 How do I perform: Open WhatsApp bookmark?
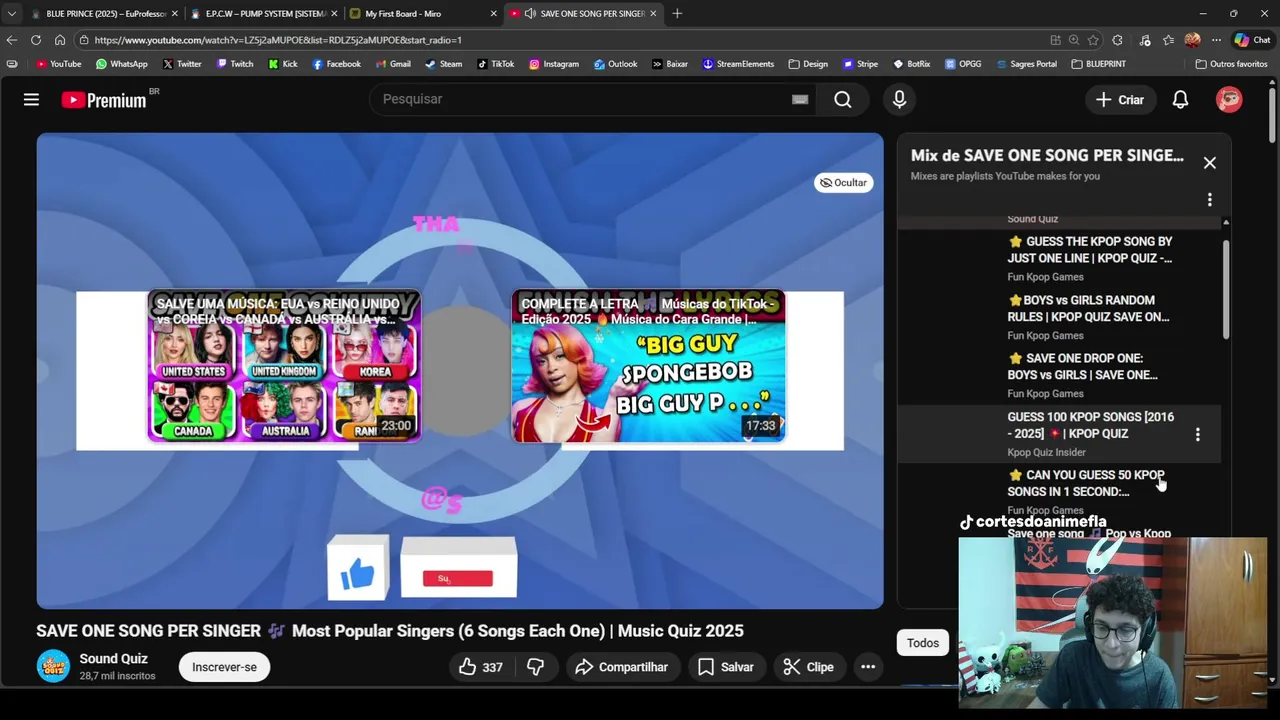coord(121,64)
